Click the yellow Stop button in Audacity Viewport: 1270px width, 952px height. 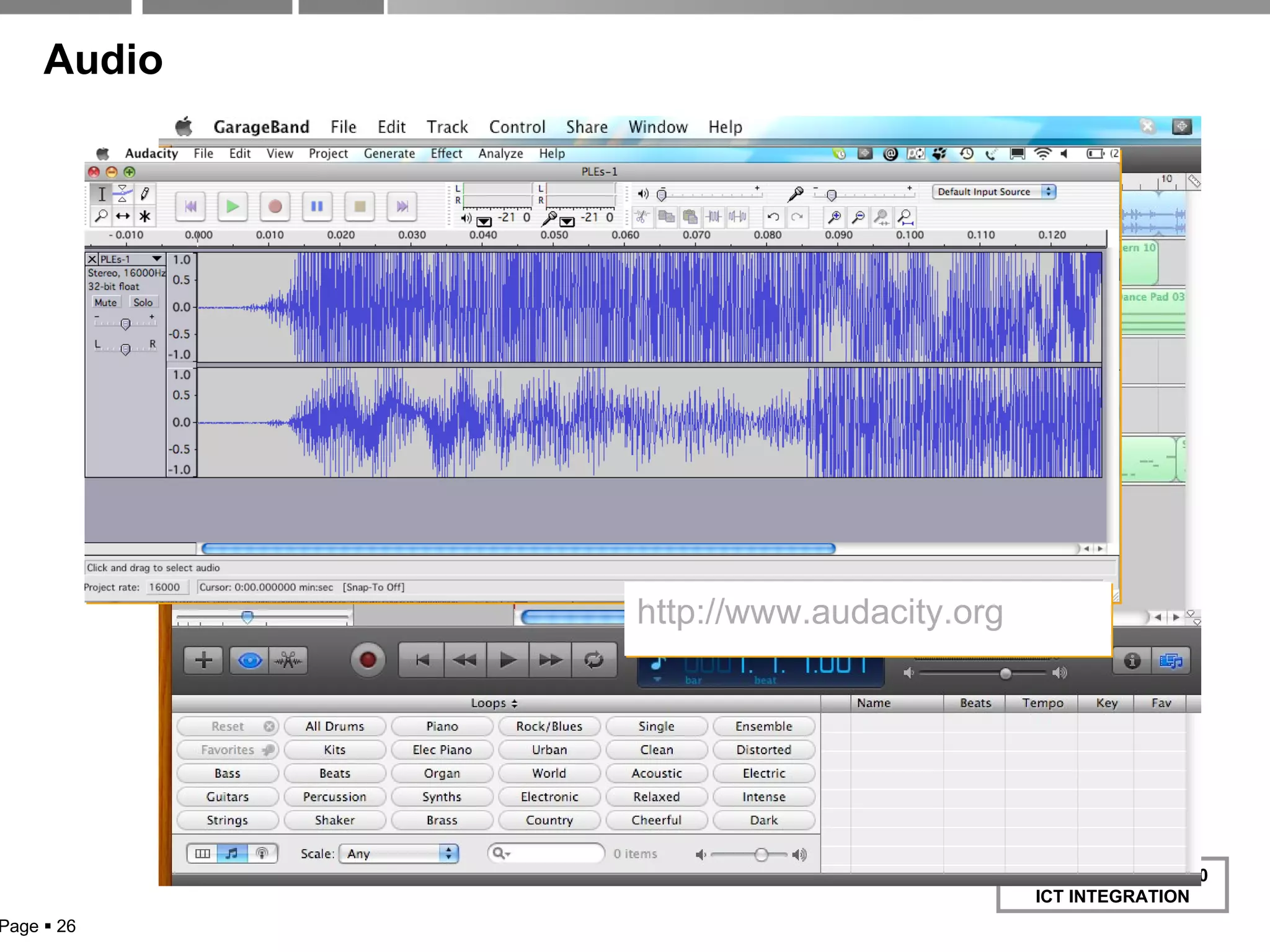pos(359,206)
